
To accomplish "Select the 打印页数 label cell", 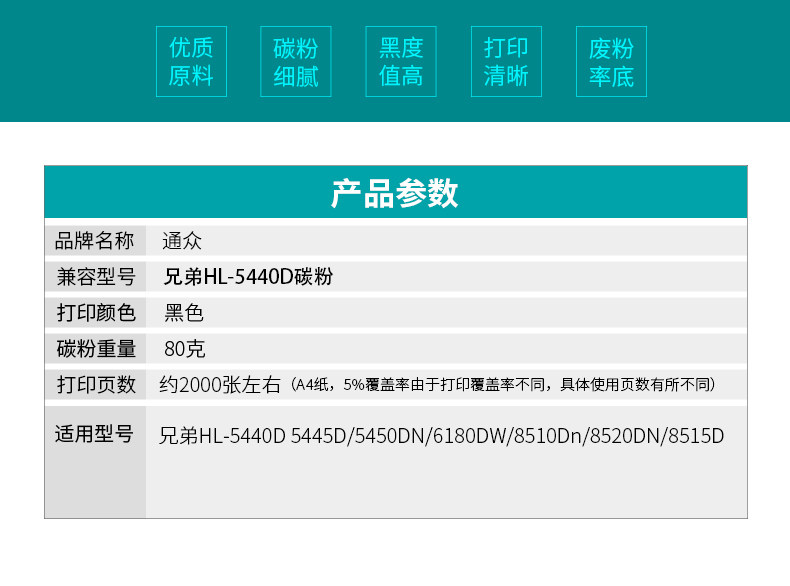I will (x=95, y=384).
